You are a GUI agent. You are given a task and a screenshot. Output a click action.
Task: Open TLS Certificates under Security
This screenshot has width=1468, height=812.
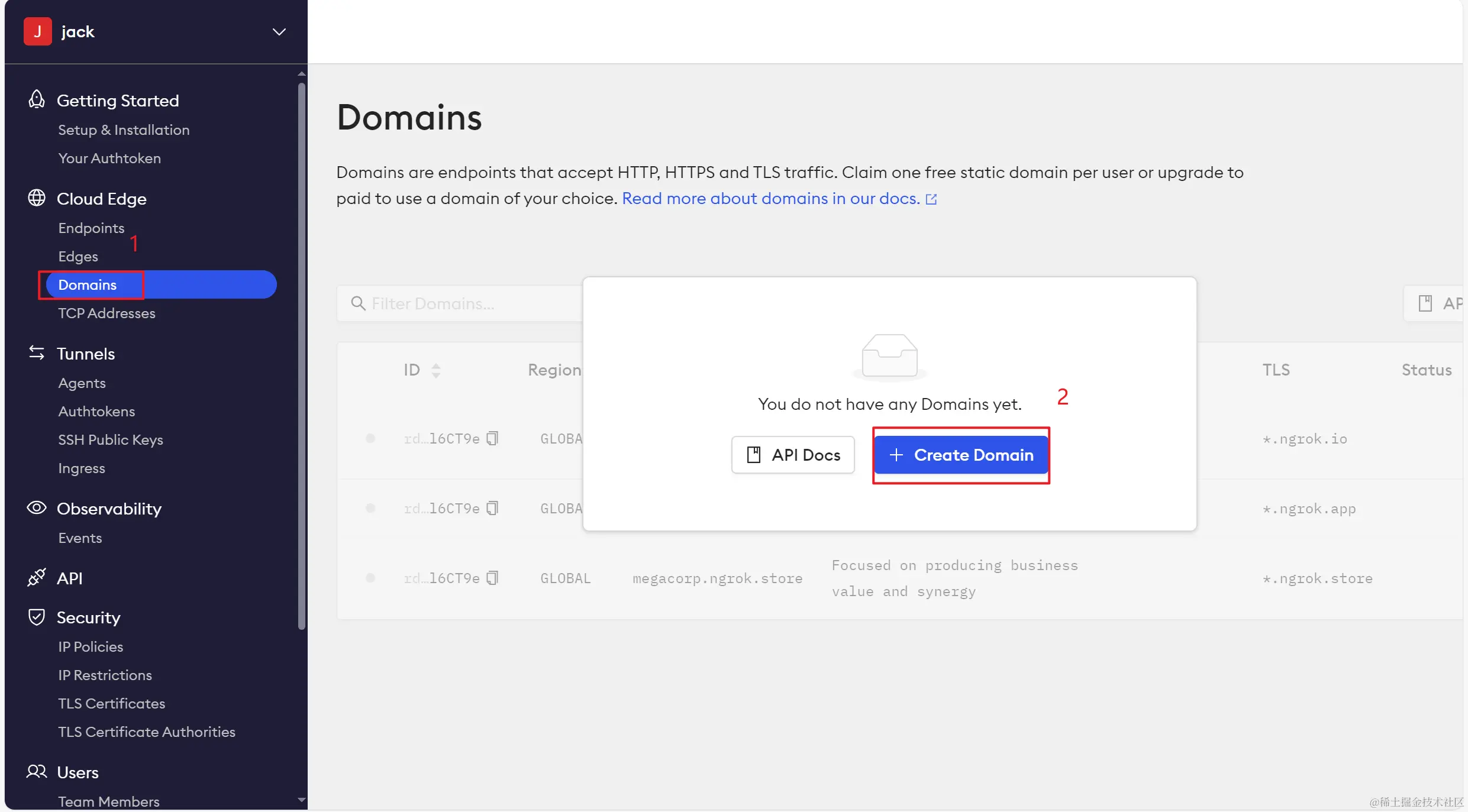pyautogui.click(x=111, y=703)
